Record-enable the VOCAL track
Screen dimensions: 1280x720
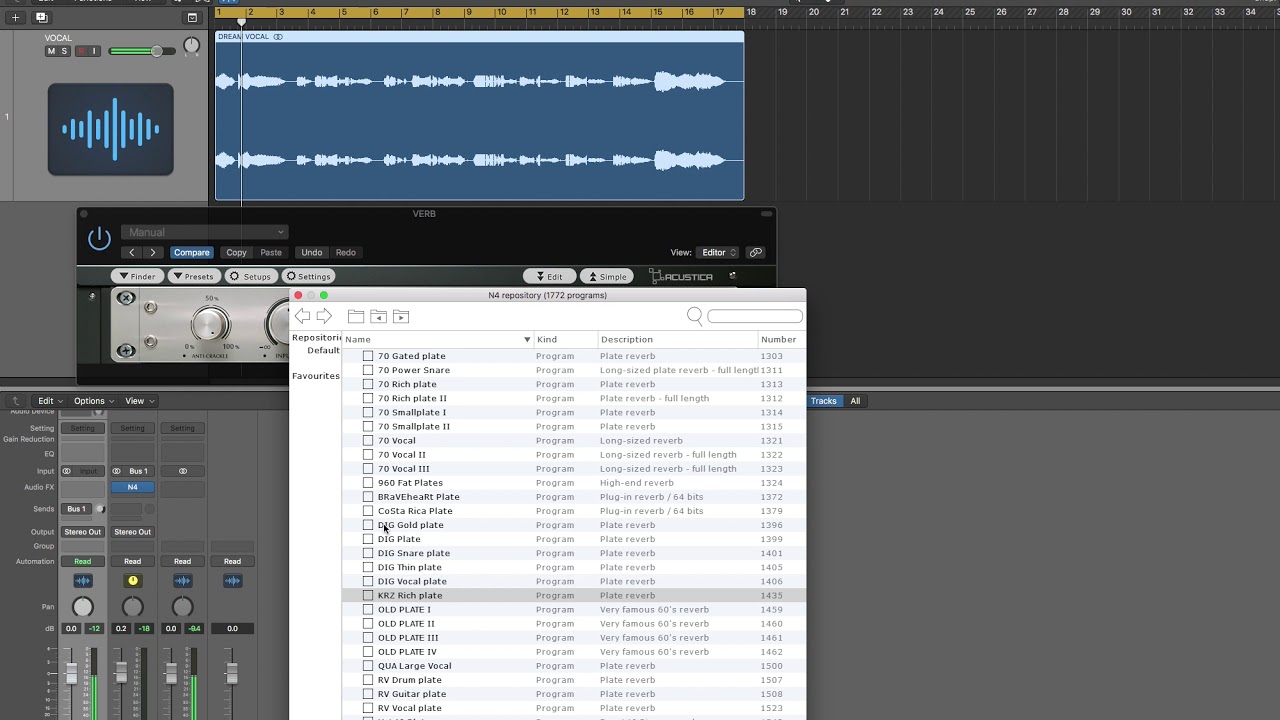pyautogui.click(x=82, y=51)
